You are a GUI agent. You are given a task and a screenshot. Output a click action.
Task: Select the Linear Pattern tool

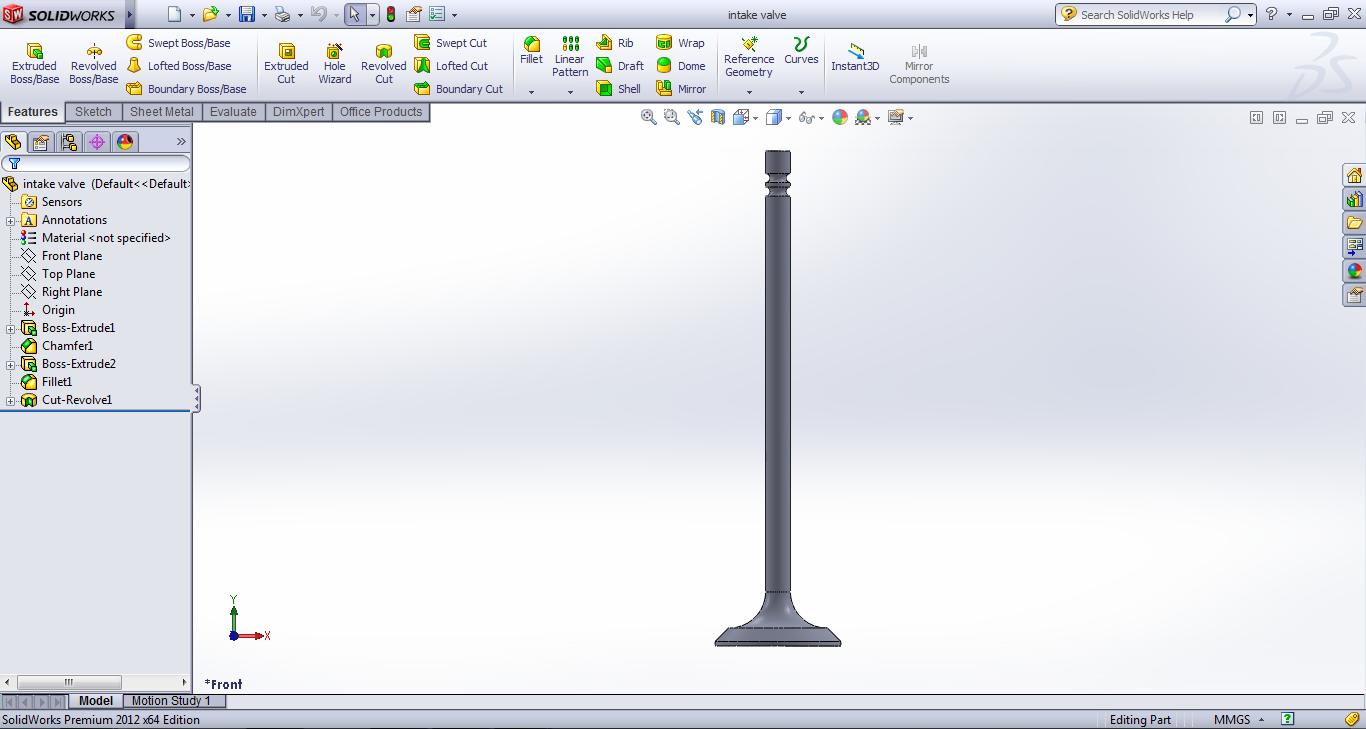point(570,57)
